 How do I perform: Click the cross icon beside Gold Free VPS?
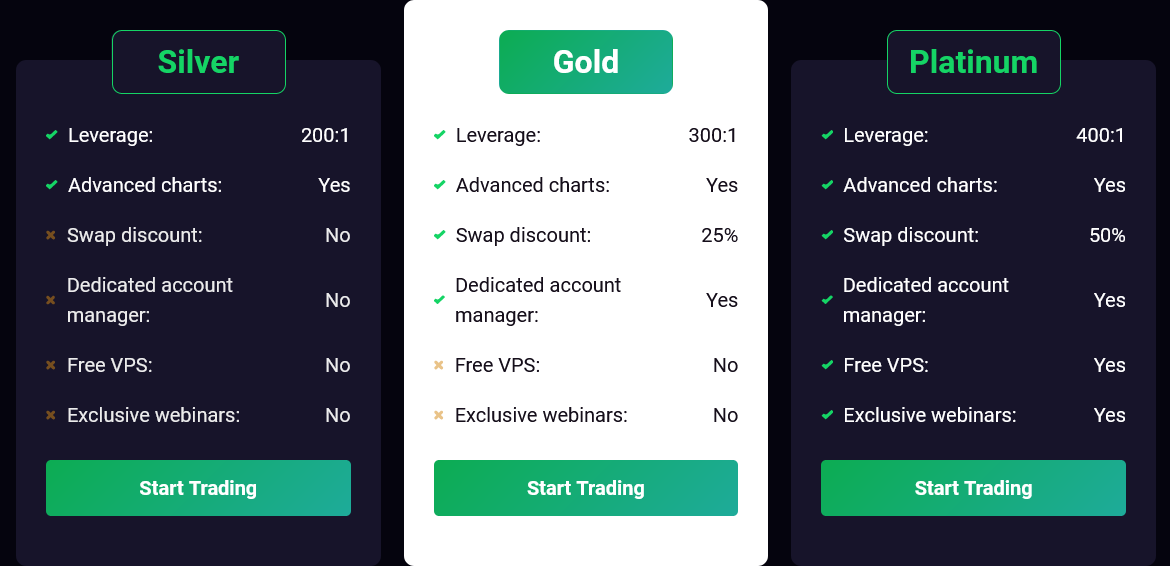click(x=439, y=365)
